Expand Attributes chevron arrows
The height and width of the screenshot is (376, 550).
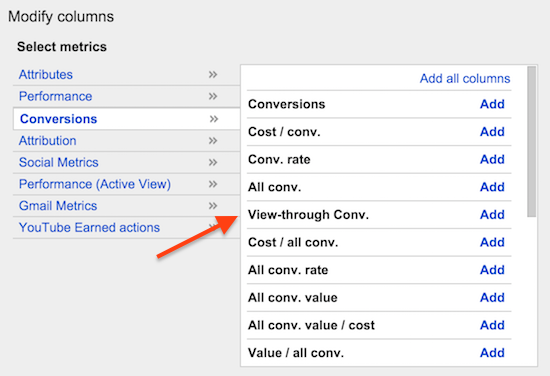click(x=213, y=74)
